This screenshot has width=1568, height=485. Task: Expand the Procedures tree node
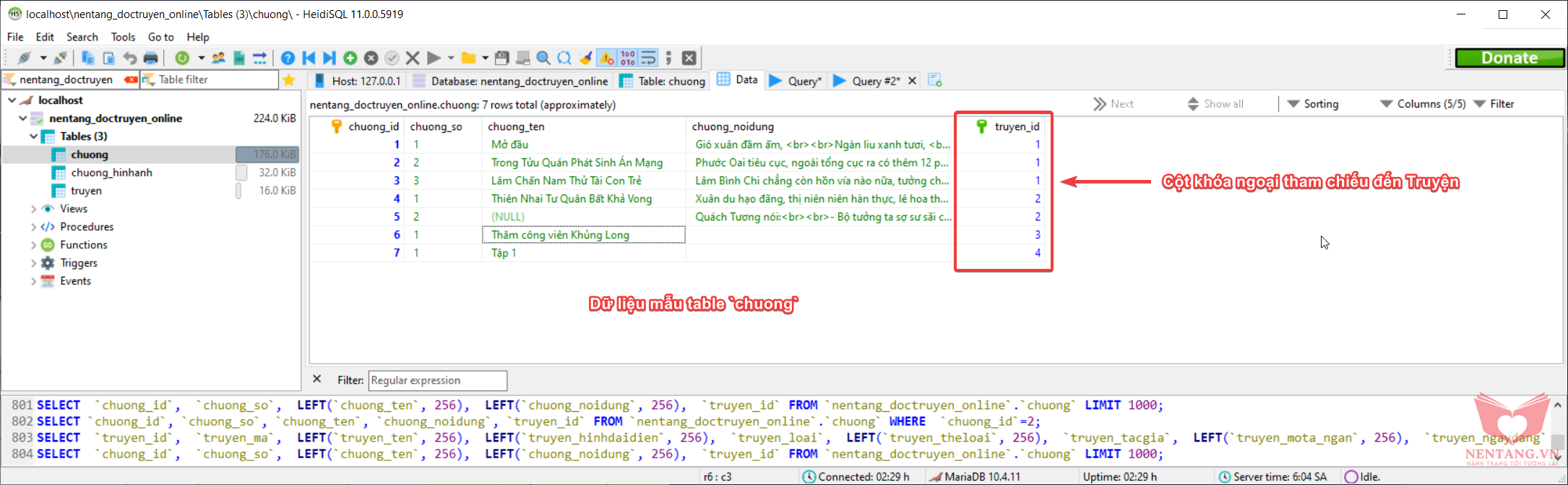[34, 227]
